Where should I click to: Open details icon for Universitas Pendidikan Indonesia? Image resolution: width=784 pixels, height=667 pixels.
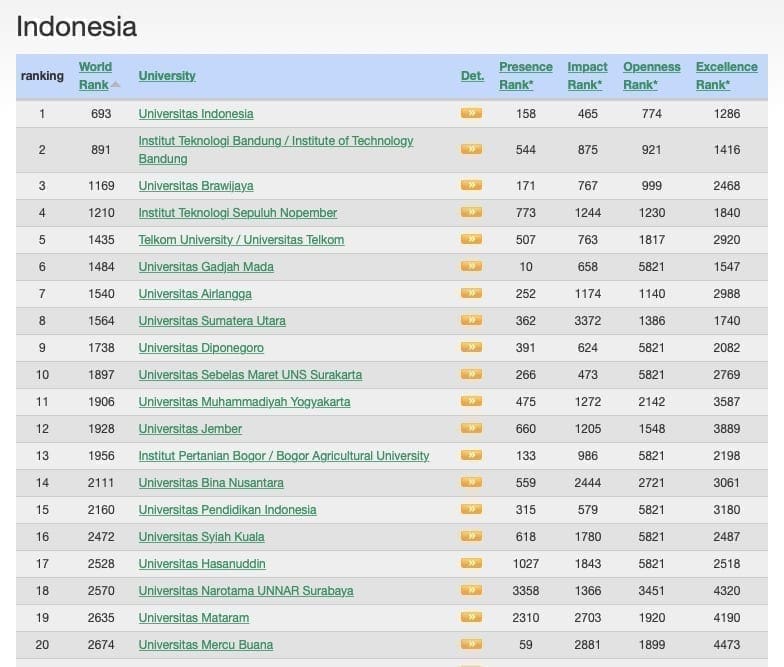pos(471,509)
